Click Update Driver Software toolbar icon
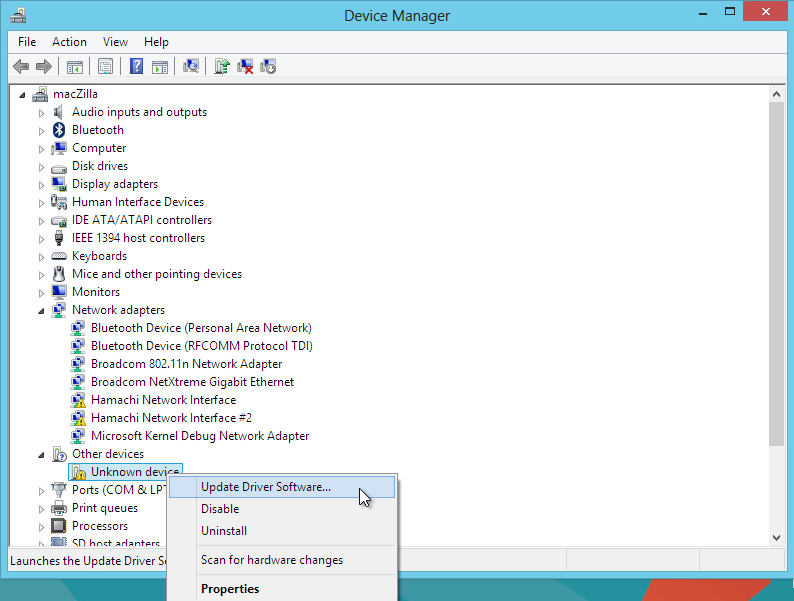This screenshot has width=794, height=601. 222,66
